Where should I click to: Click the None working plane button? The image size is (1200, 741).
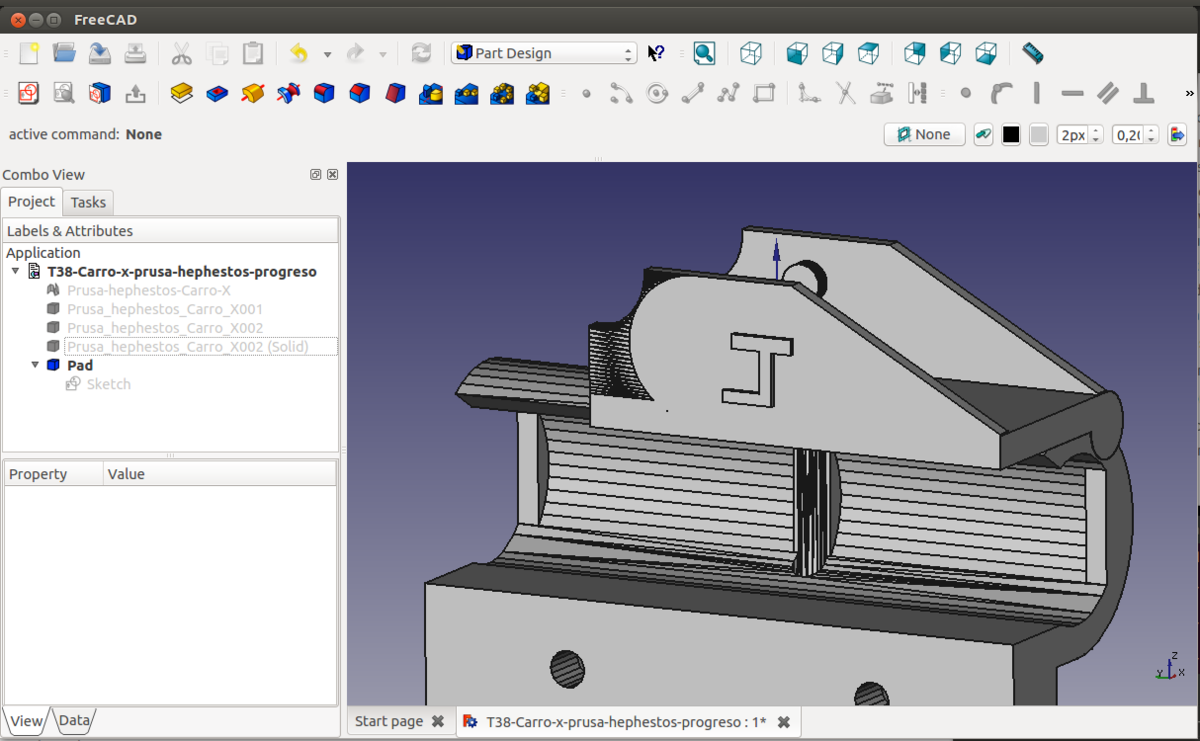924,134
